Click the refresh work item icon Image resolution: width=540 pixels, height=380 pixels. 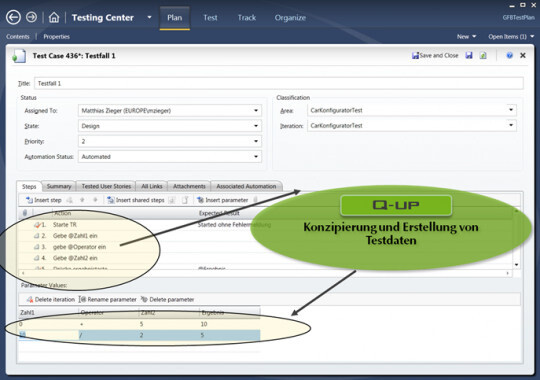pos(483,55)
